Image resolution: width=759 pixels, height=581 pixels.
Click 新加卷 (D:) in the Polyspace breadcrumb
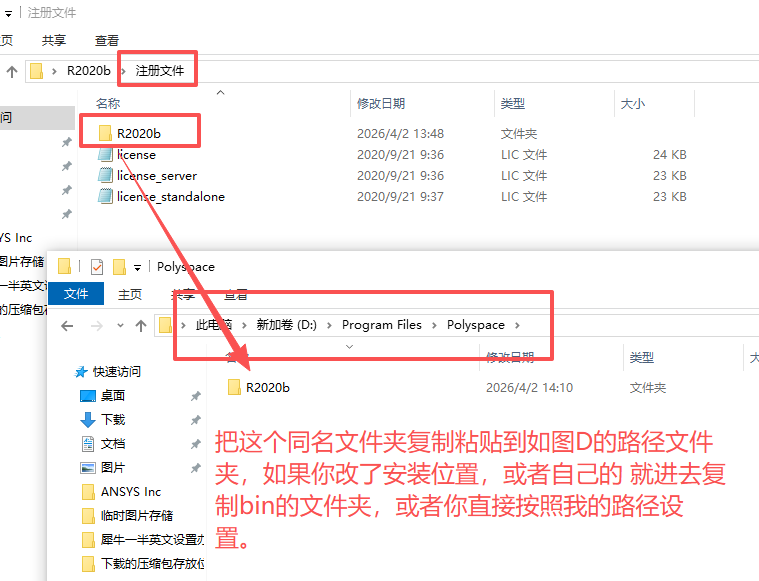point(287,325)
